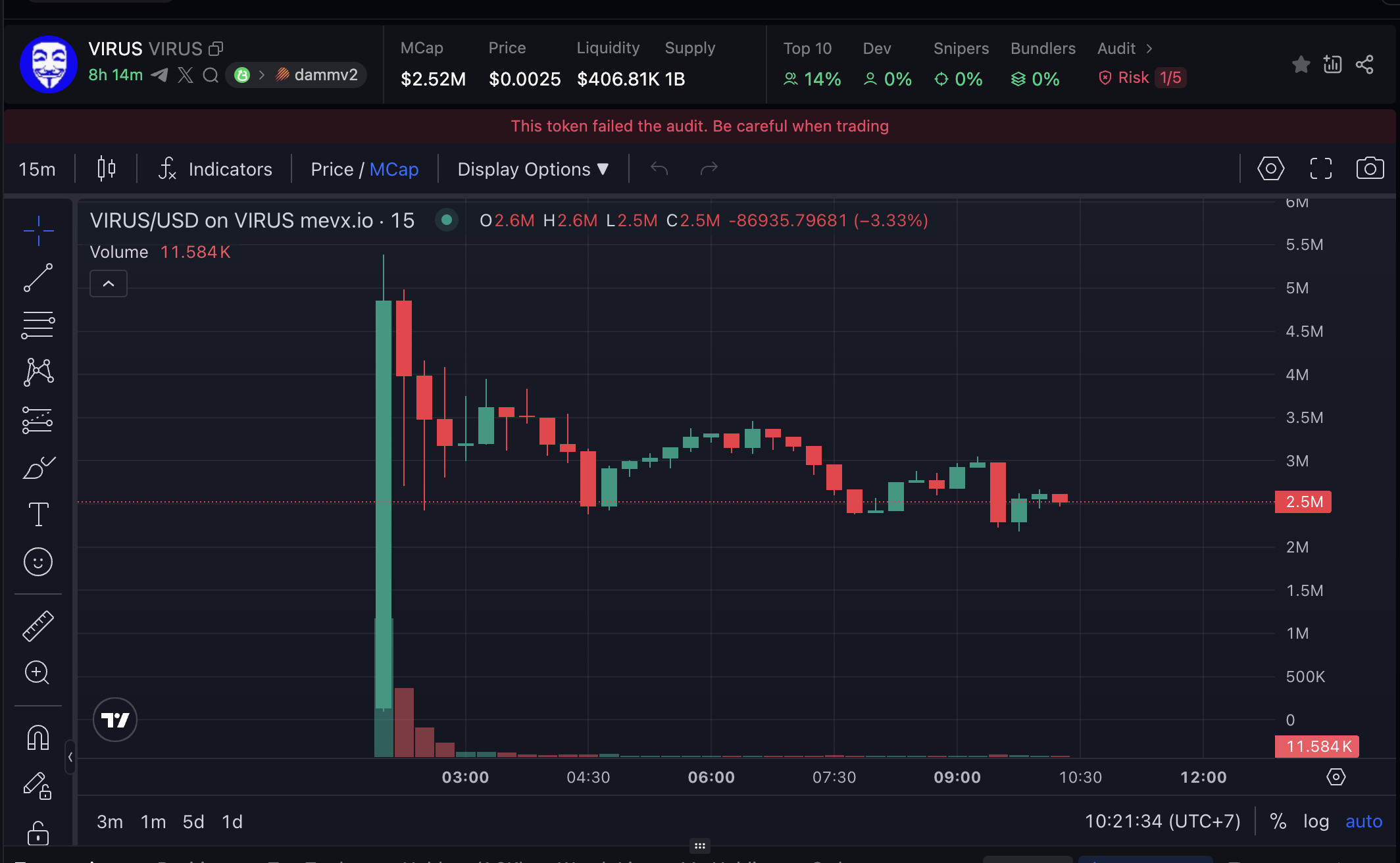Open chart settings hexagon icon in toolbar
1400x863 pixels.
point(1270,169)
